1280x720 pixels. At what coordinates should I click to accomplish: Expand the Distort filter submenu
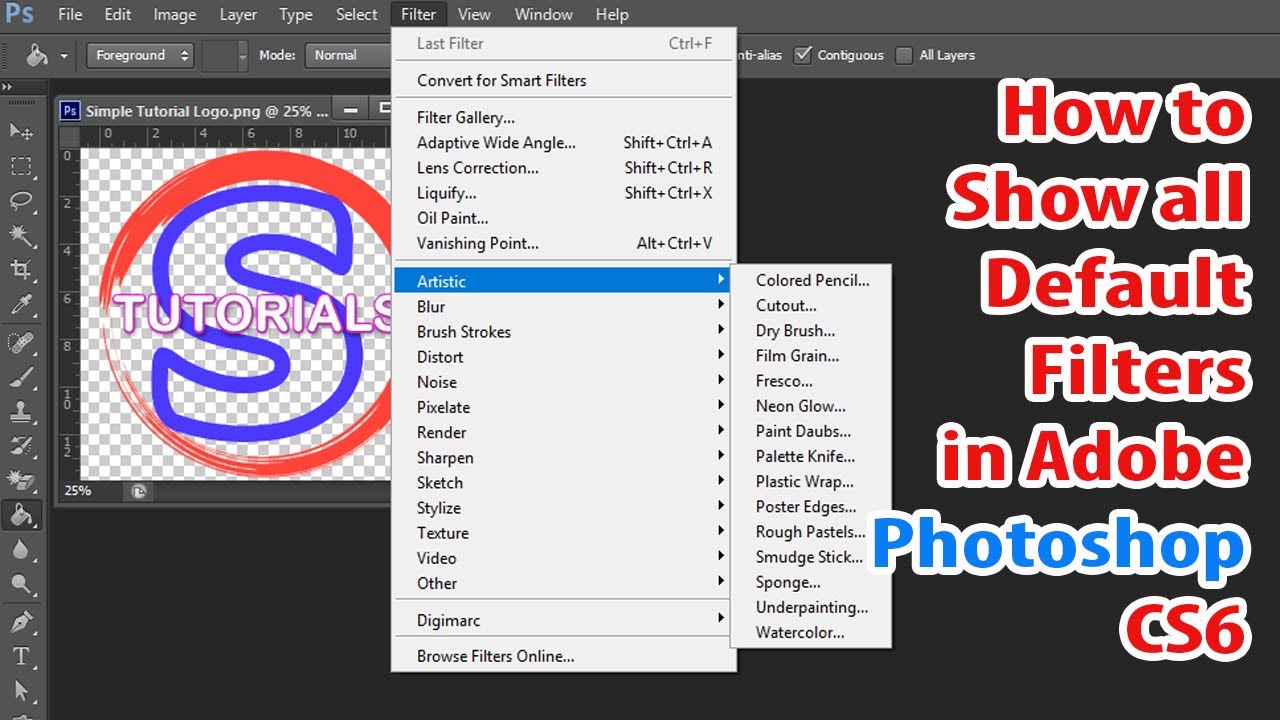[564, 357]
